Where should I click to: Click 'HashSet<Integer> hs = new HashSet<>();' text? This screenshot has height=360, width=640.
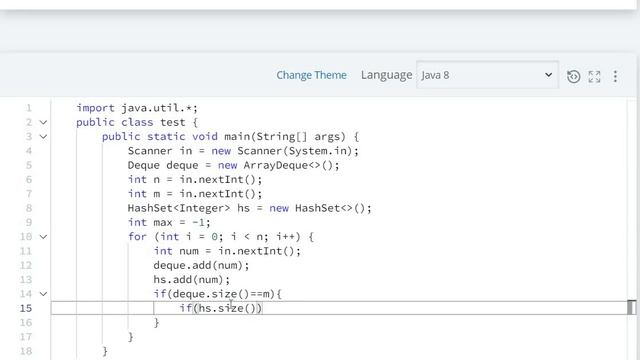(249, 208)
